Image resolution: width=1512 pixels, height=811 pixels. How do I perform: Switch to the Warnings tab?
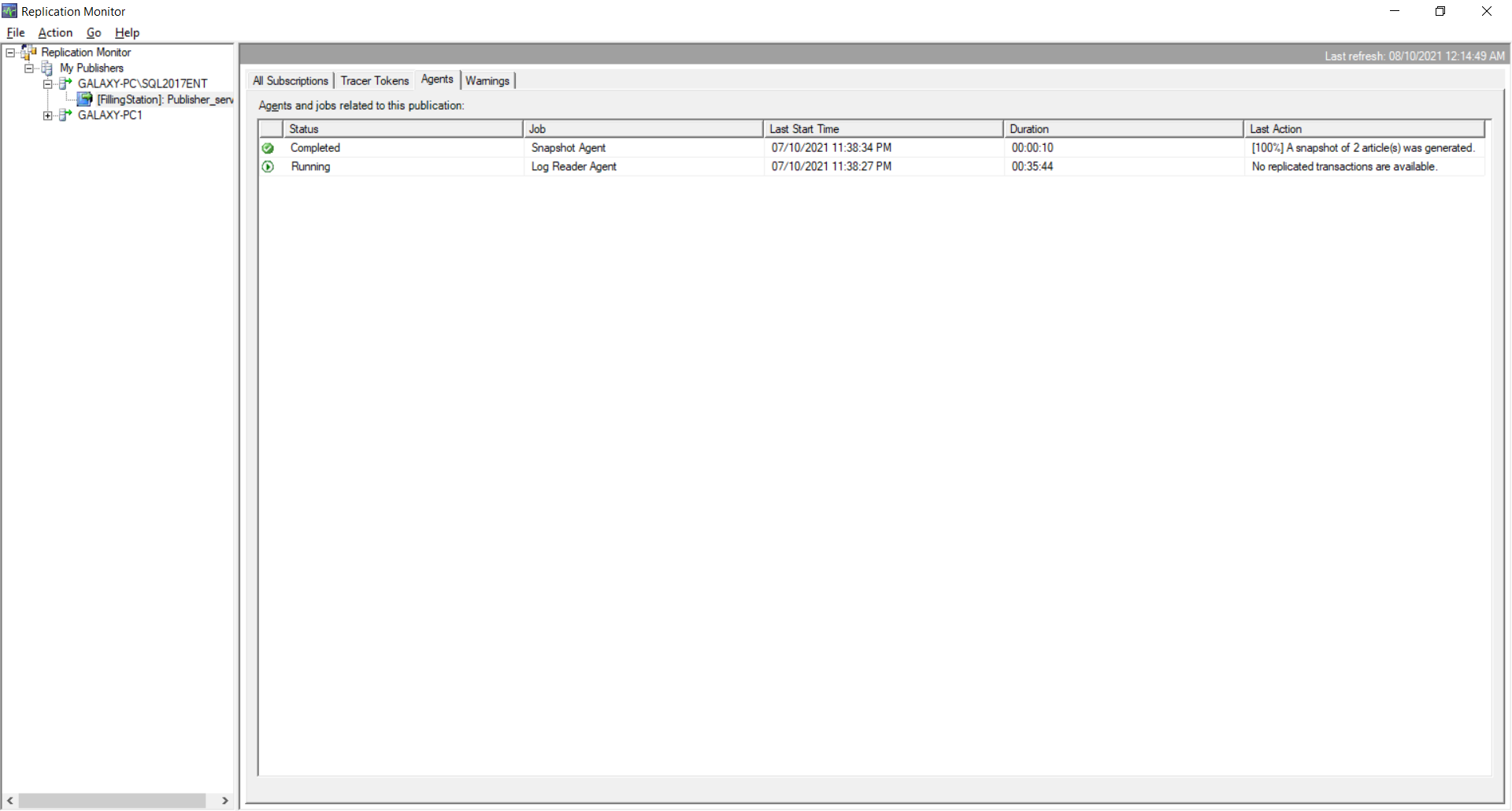pos(487,80)
